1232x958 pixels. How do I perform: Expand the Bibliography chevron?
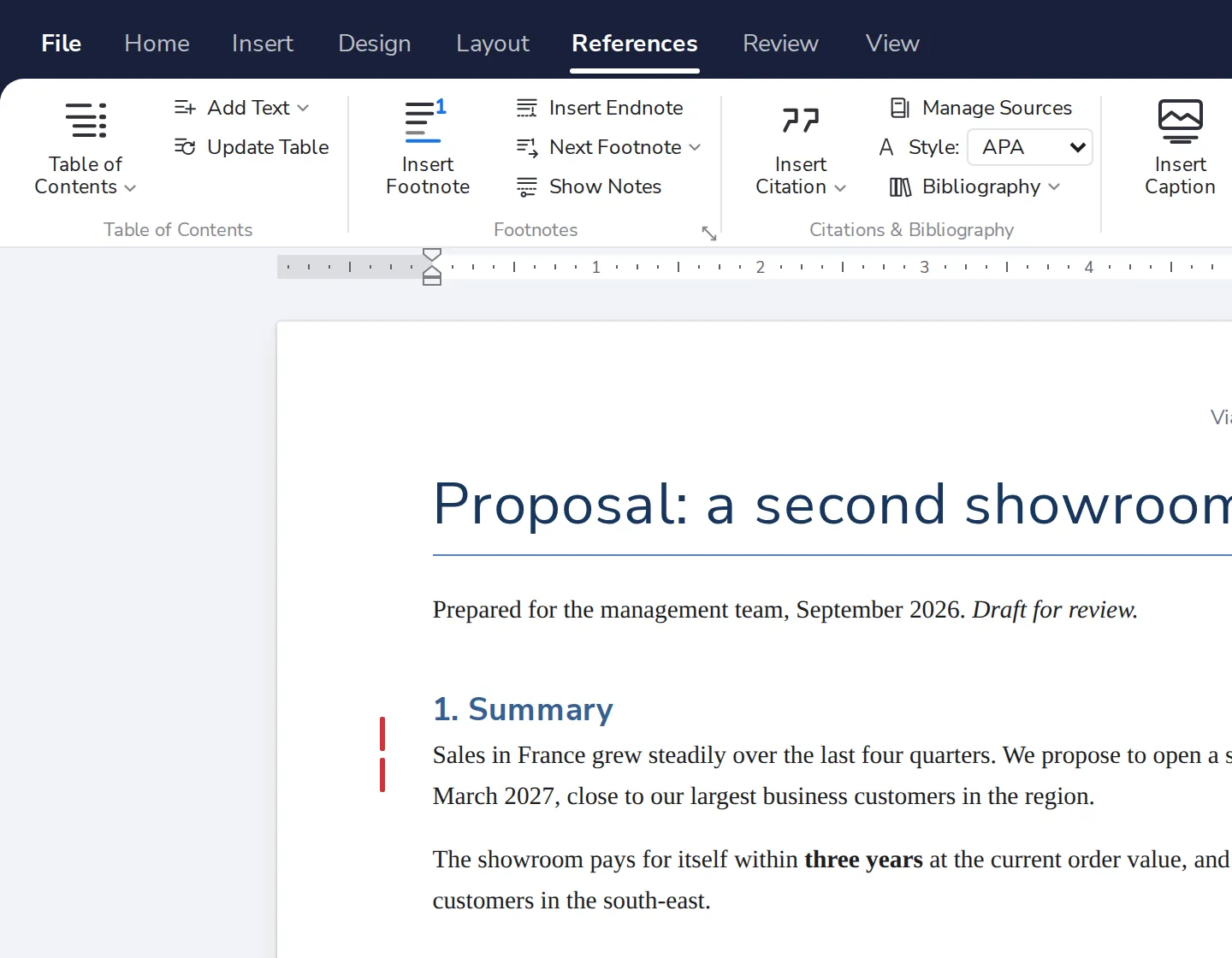pos(1054,186)
